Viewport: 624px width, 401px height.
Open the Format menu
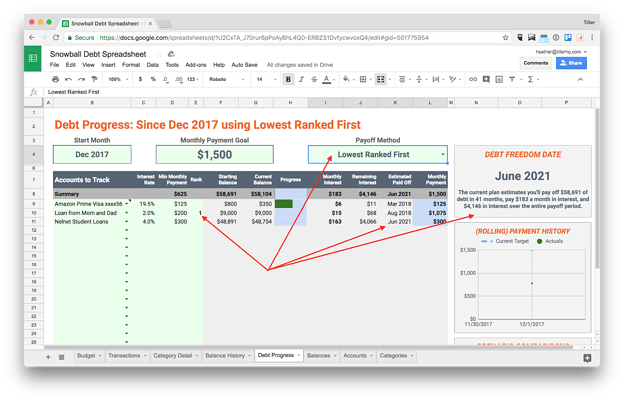pyautogui.click(x=131, y=65)
